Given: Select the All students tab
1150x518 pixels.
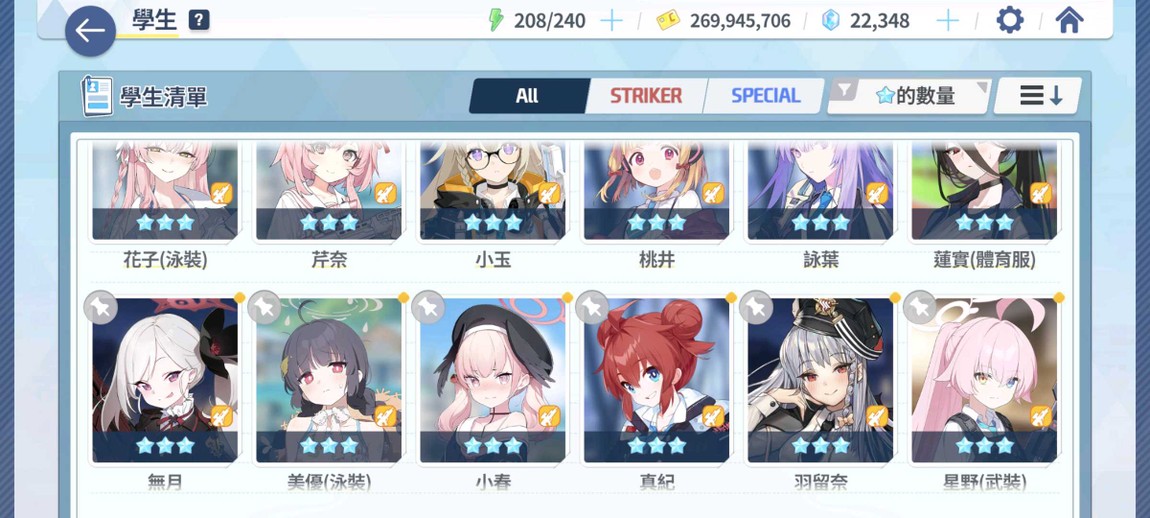Looking at the screenshot, I should 527,96.
